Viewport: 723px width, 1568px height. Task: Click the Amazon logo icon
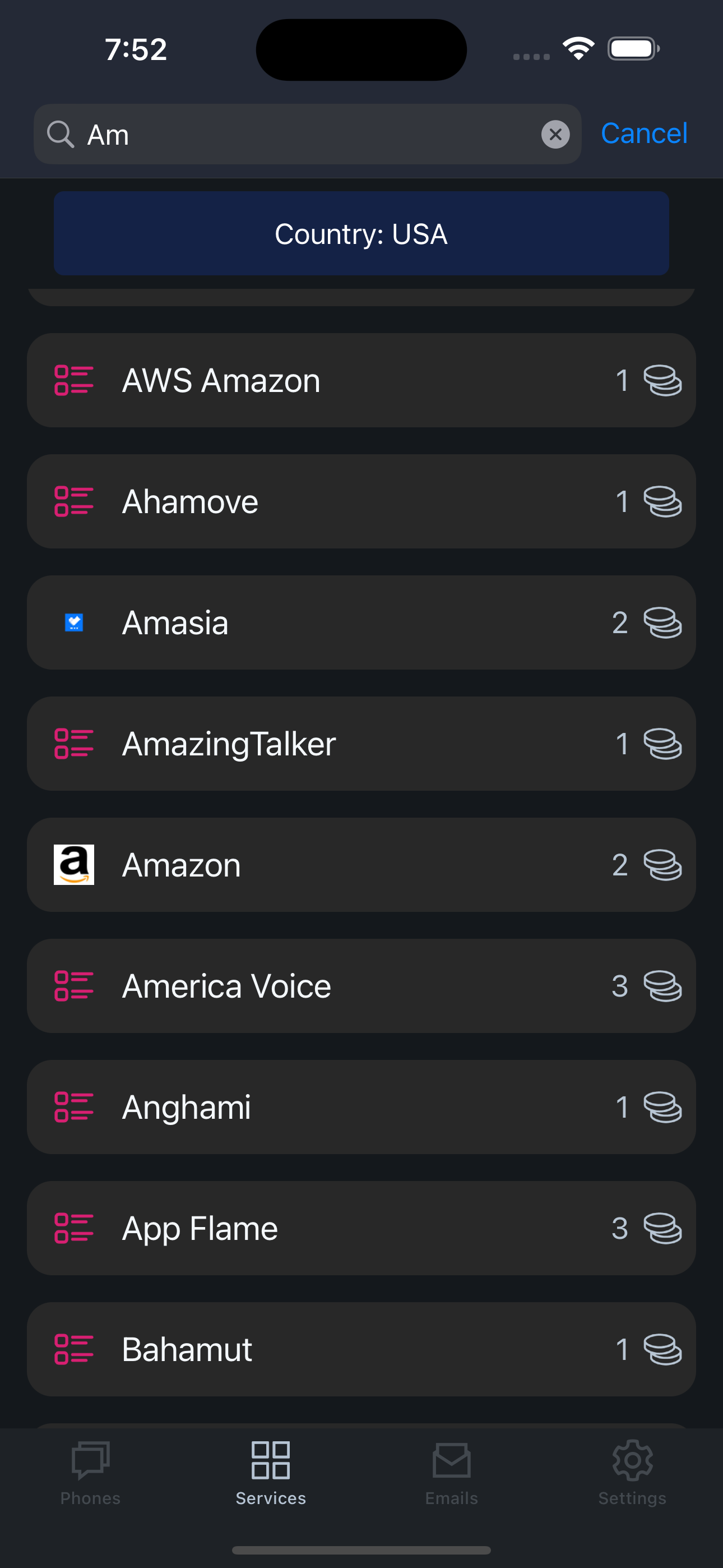[x=73, y=864]
